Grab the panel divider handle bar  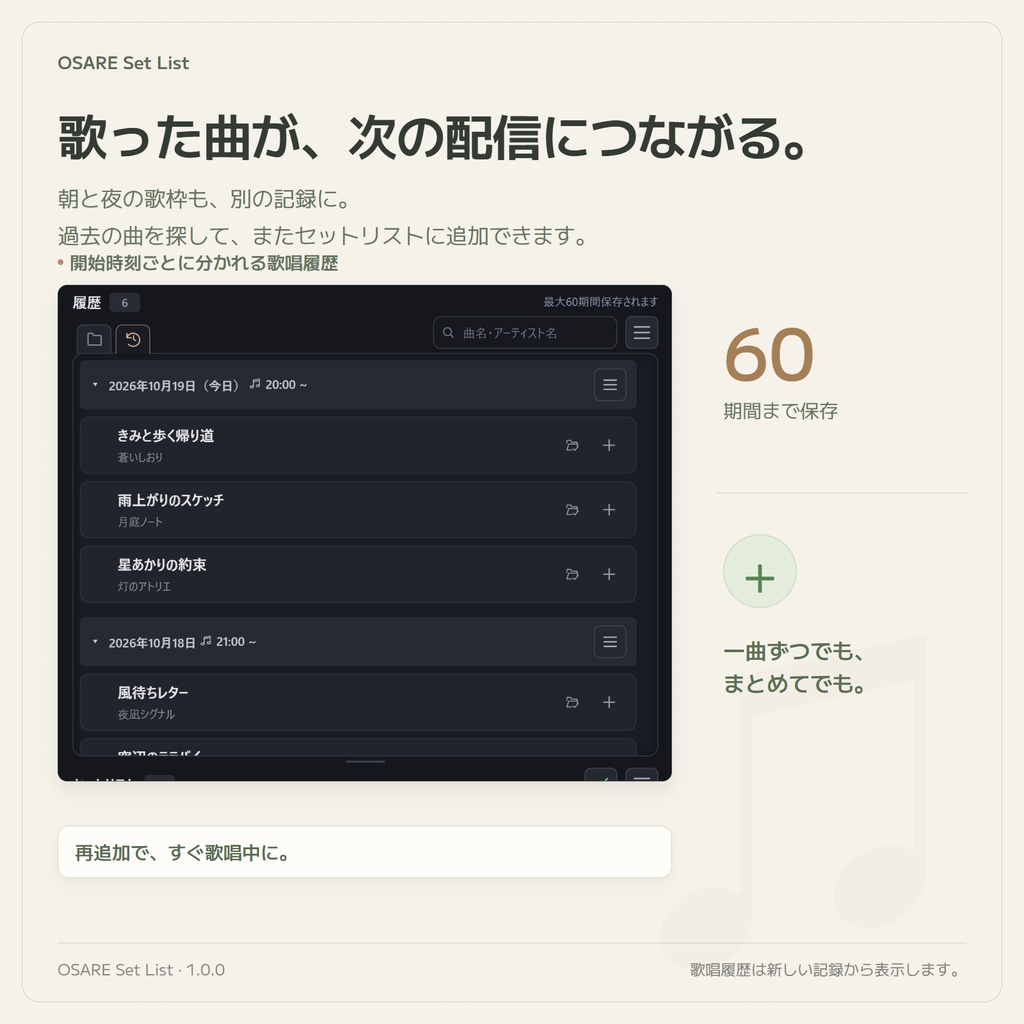pos(365,761)
